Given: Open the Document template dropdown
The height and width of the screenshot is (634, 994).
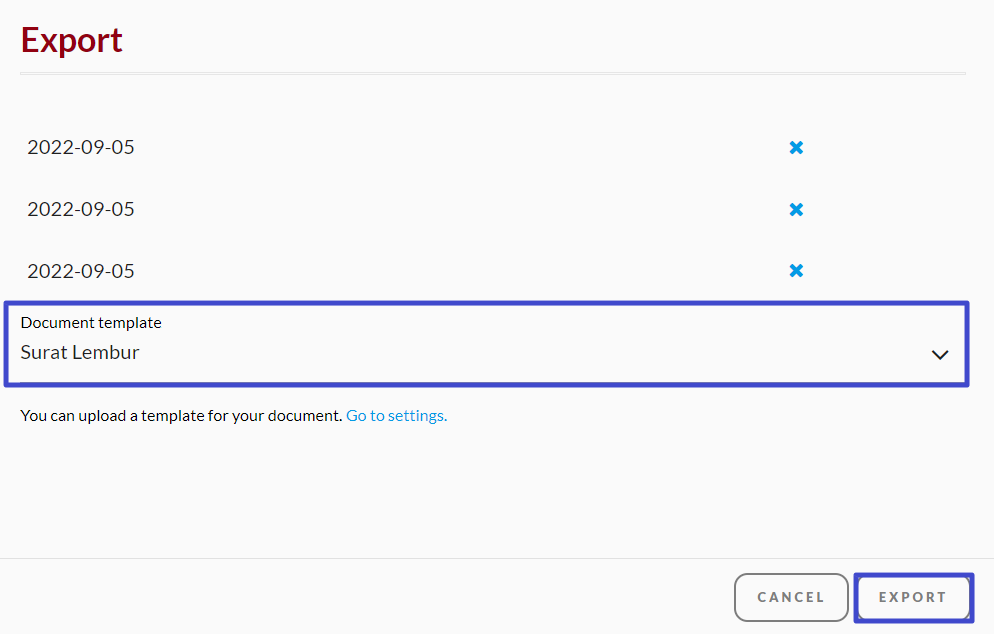Looking at the screenshot, I should coord(486,344).
